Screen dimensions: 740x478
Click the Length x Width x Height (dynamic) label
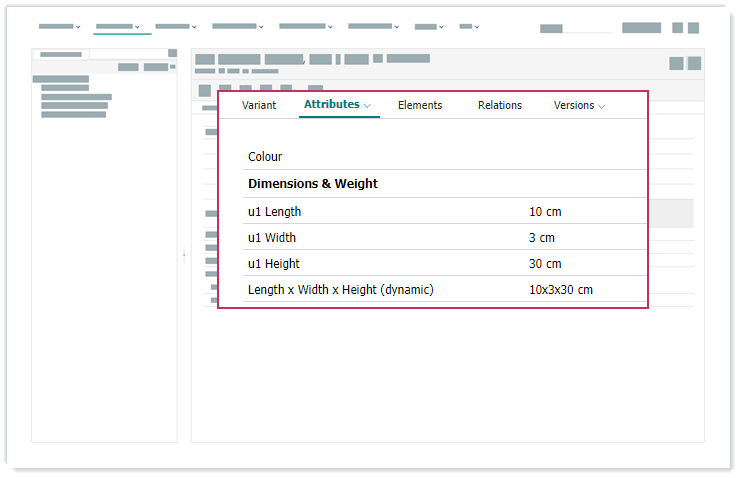coord(340,290)
